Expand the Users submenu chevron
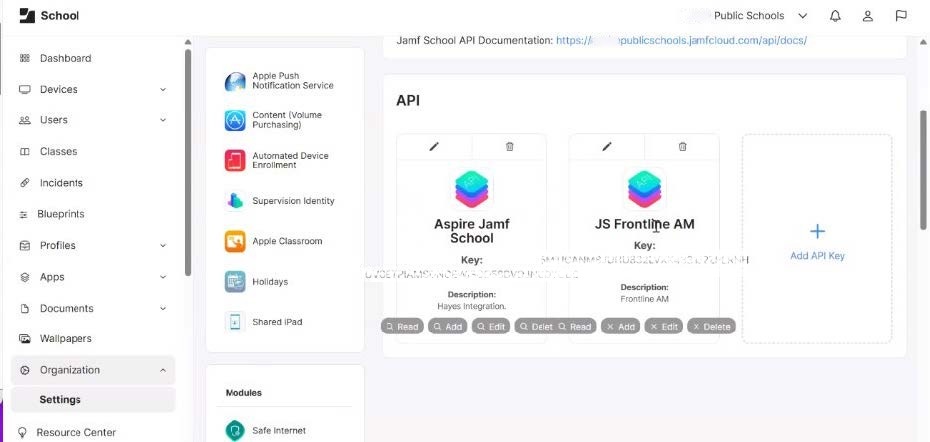Image resolution: width=930 pixels, height=442 pixels. coord(163,120)
